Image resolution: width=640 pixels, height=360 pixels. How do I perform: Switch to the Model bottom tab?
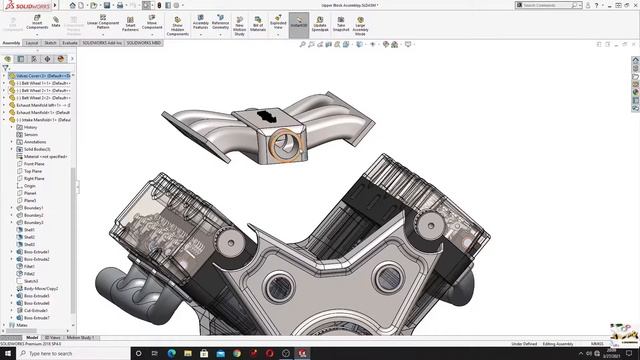click(32, 338)
